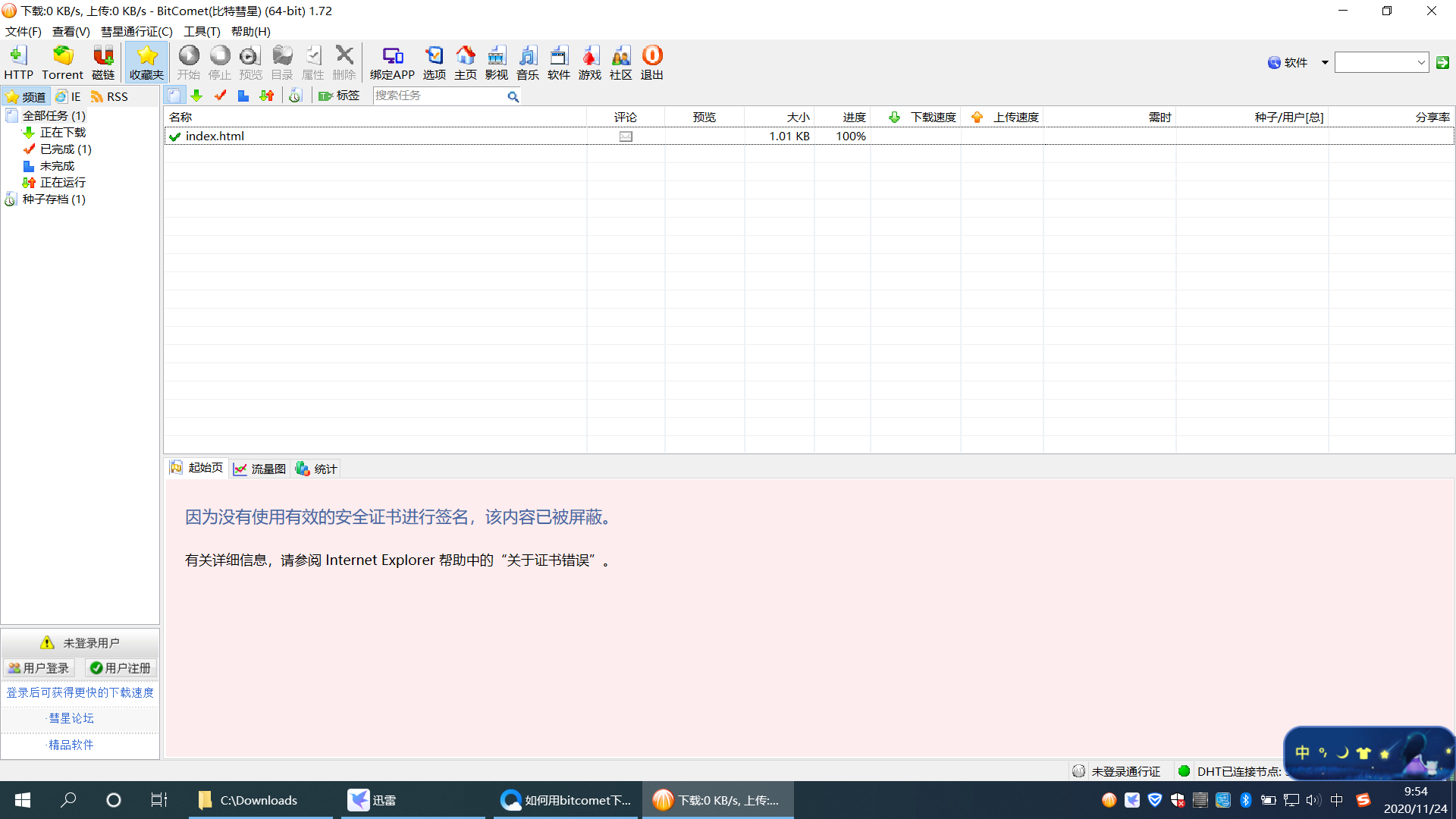Open the Comet Passport (彗星通行证) menu
The height and width of the screenshot is (819, 1456).
pos(136,31)
